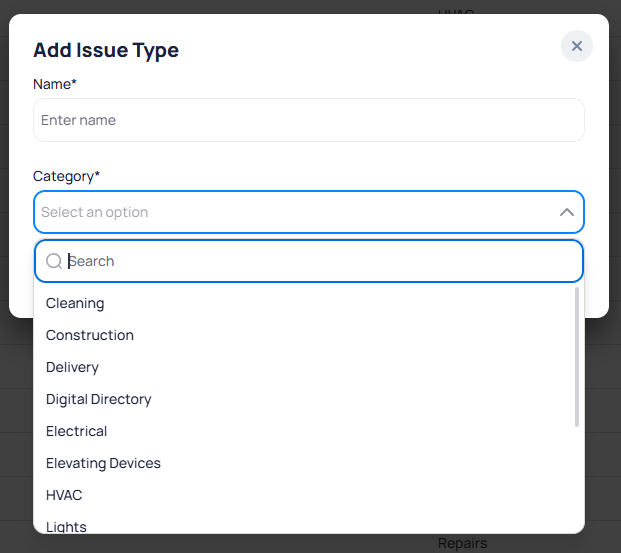Click Repairs text in background
Viewport: 621px width, 553px height.
pyautogui.click(x=462, y=543)
